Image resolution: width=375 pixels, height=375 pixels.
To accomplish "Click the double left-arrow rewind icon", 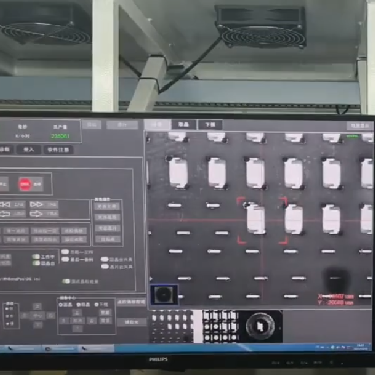I will (x=5, y=204).
